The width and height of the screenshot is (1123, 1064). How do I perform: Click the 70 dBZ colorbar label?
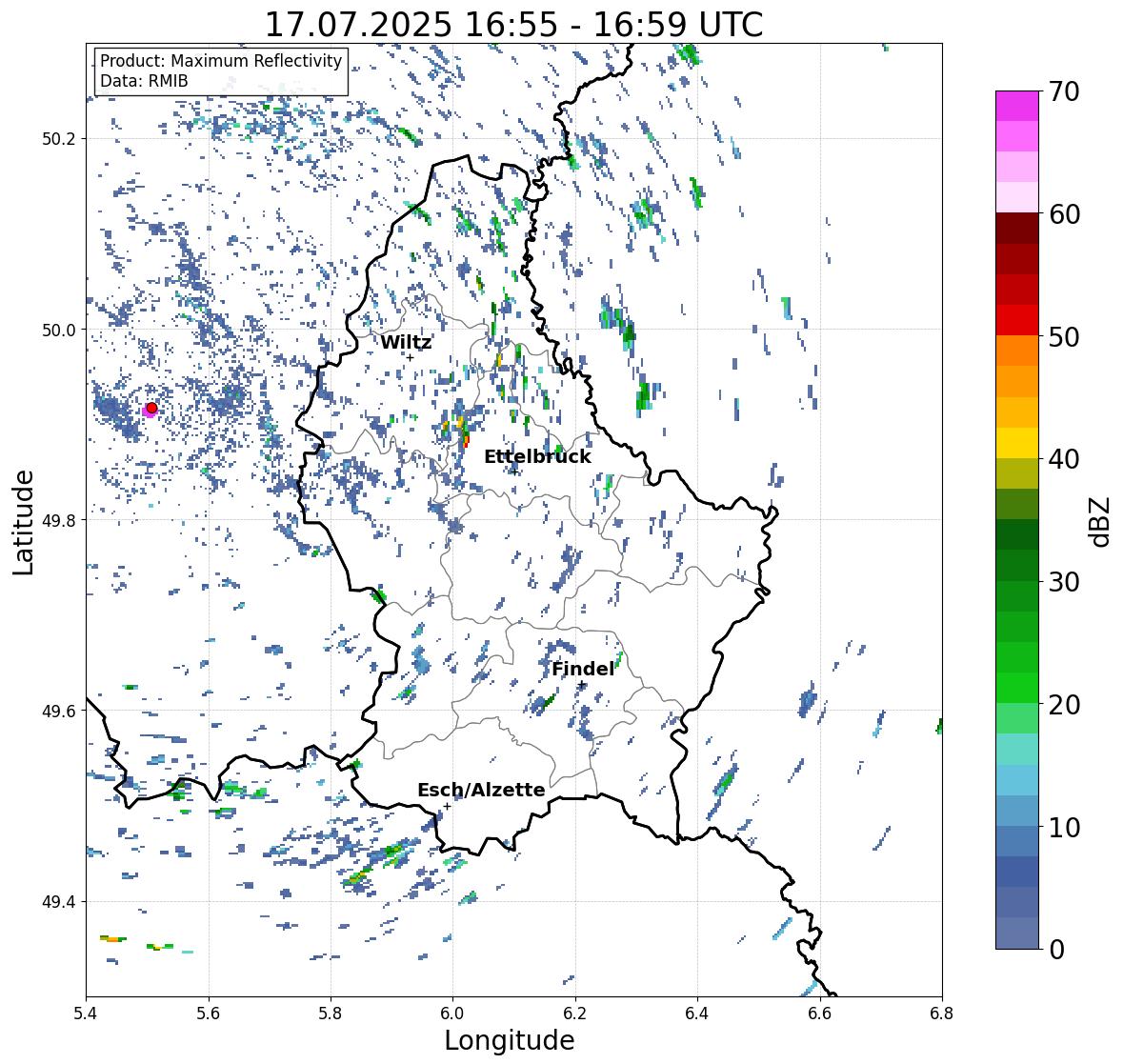click(1063, 91)
